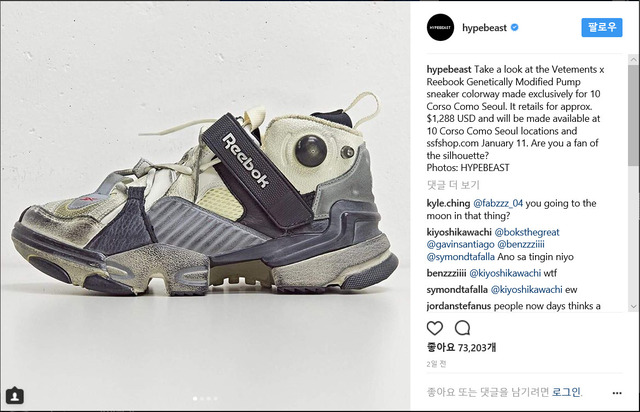Jump to last carousel dot indicator
The width and height of the screenshot is (640, 412).
[216, 398]
